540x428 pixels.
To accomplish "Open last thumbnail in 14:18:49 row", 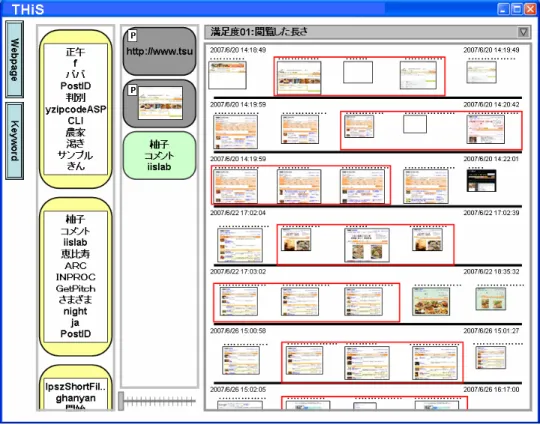I will pos(481,72).
